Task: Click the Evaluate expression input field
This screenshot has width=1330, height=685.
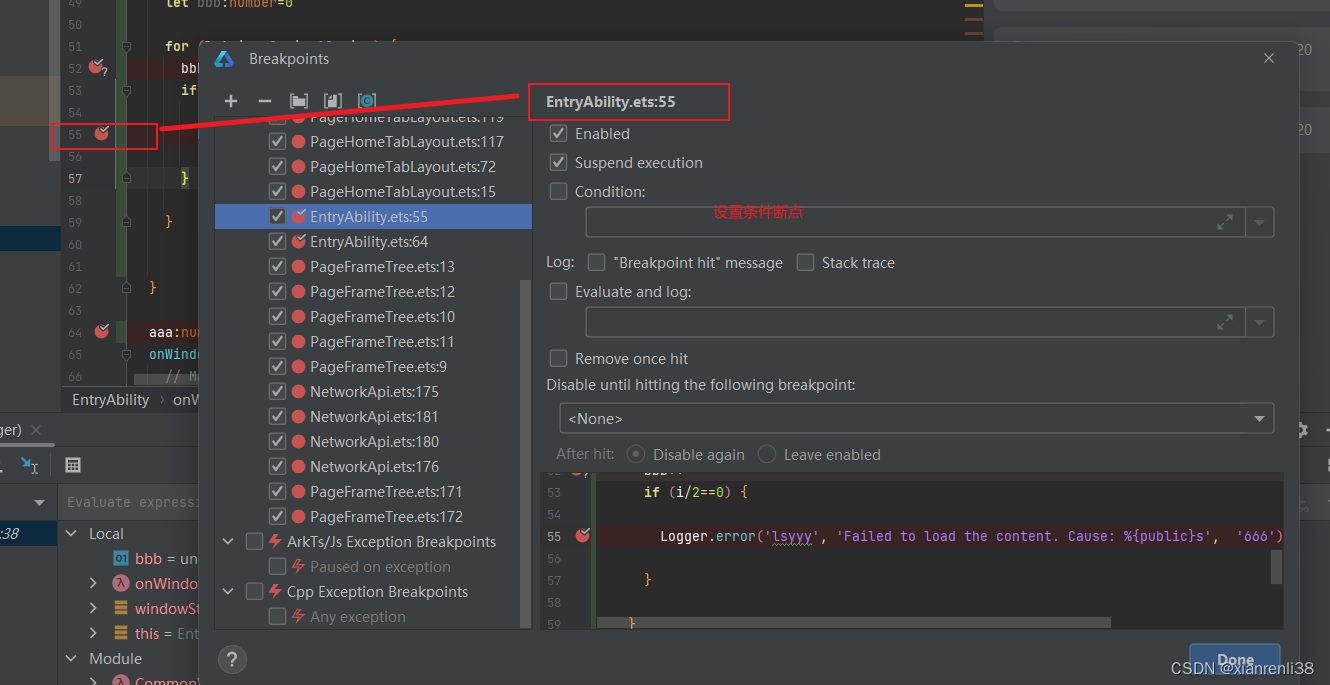Action: click(x=130, y=502)
